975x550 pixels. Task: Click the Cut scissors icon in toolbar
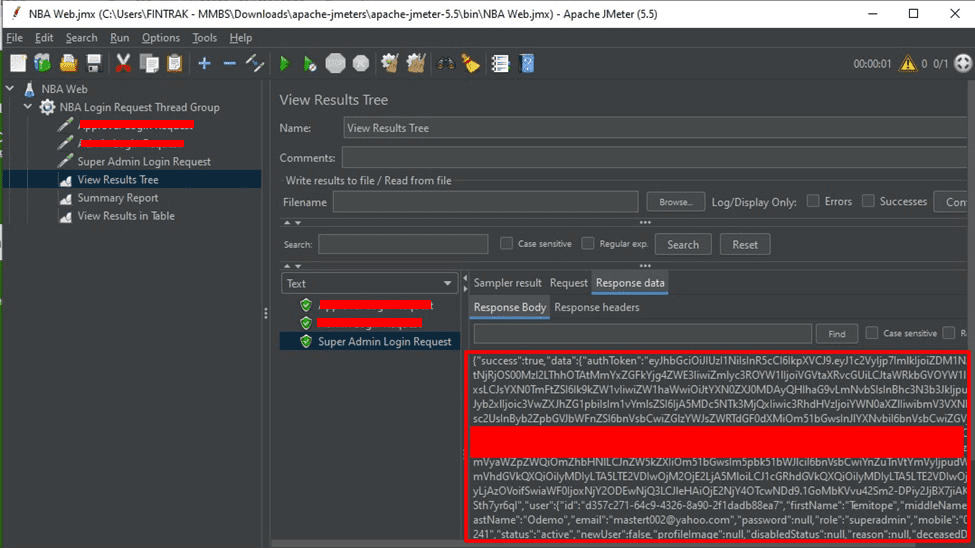point(123,64)
